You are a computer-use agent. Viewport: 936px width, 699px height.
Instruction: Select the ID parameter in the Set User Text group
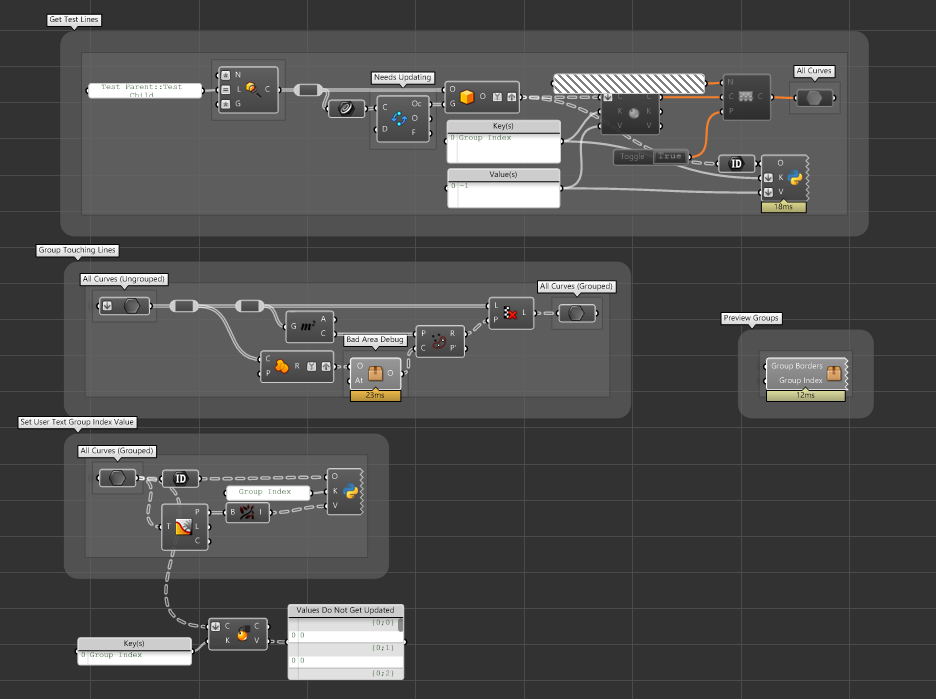coord(180,478)
